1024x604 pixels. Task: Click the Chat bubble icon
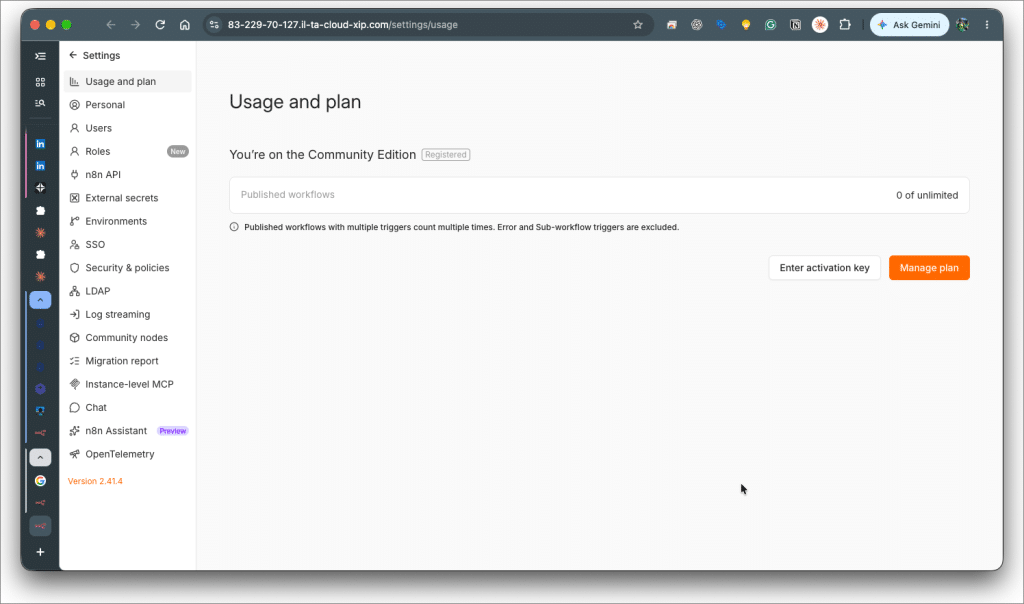[x=74, y=407]
